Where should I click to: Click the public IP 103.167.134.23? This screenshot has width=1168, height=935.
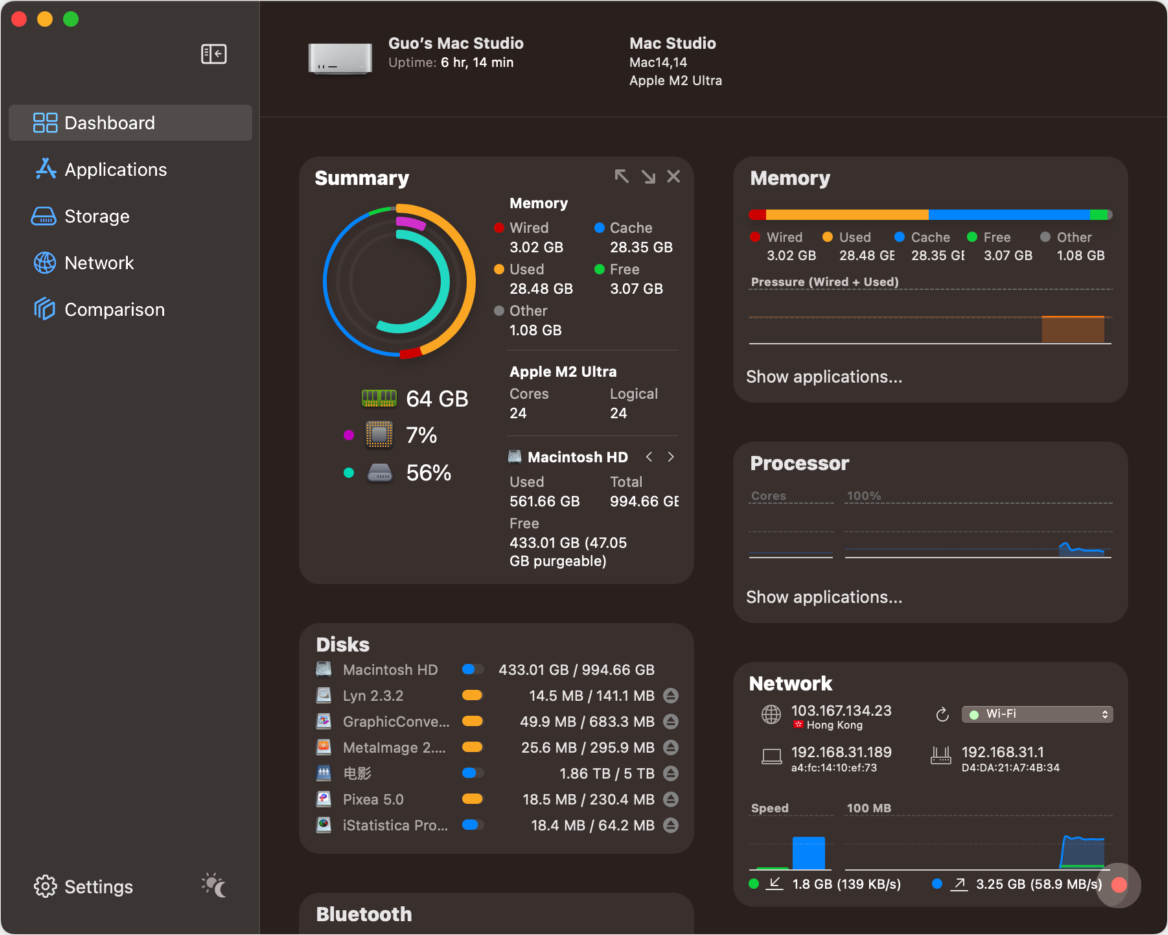pyautogui.click(x=841, y=711)
